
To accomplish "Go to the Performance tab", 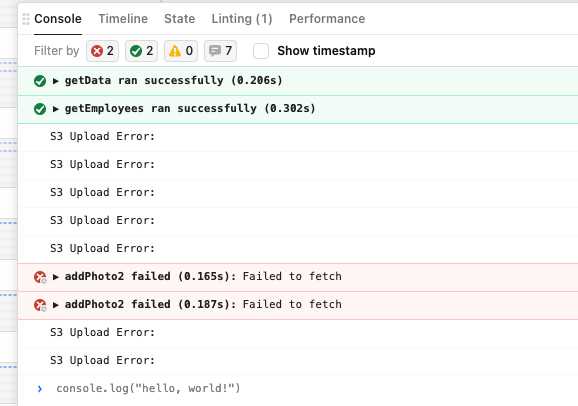I will 327,19.
